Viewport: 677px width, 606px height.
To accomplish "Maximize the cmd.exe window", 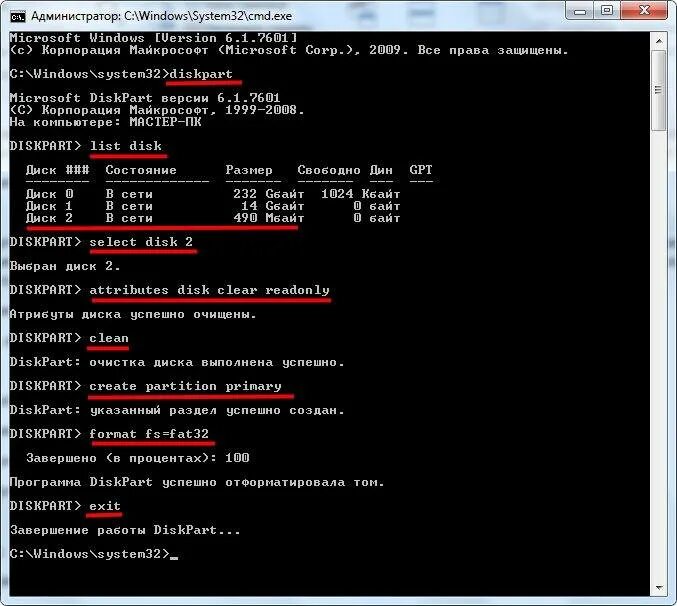I will [607, 10].
